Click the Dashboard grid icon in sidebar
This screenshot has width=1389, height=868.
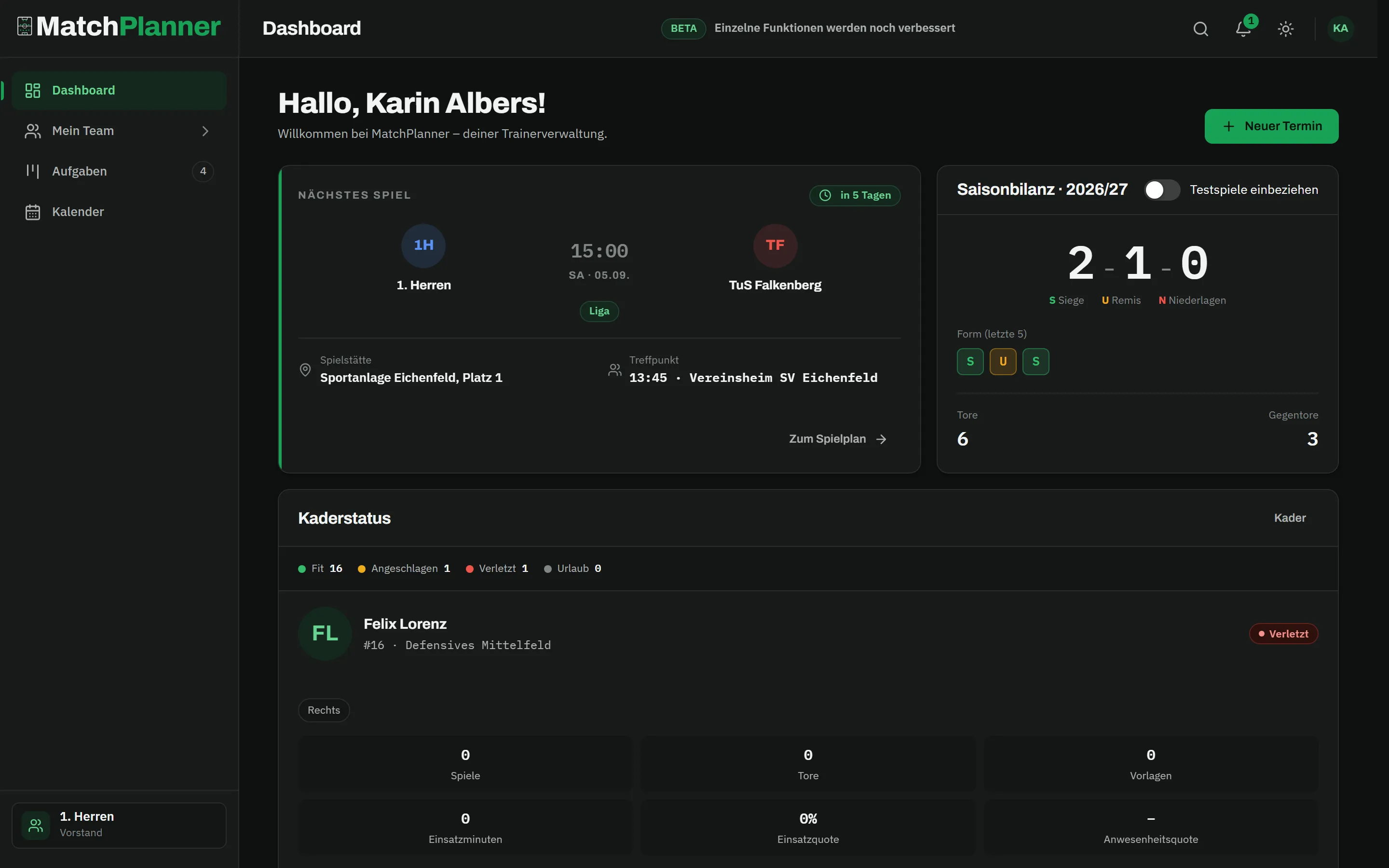[33, 91]
